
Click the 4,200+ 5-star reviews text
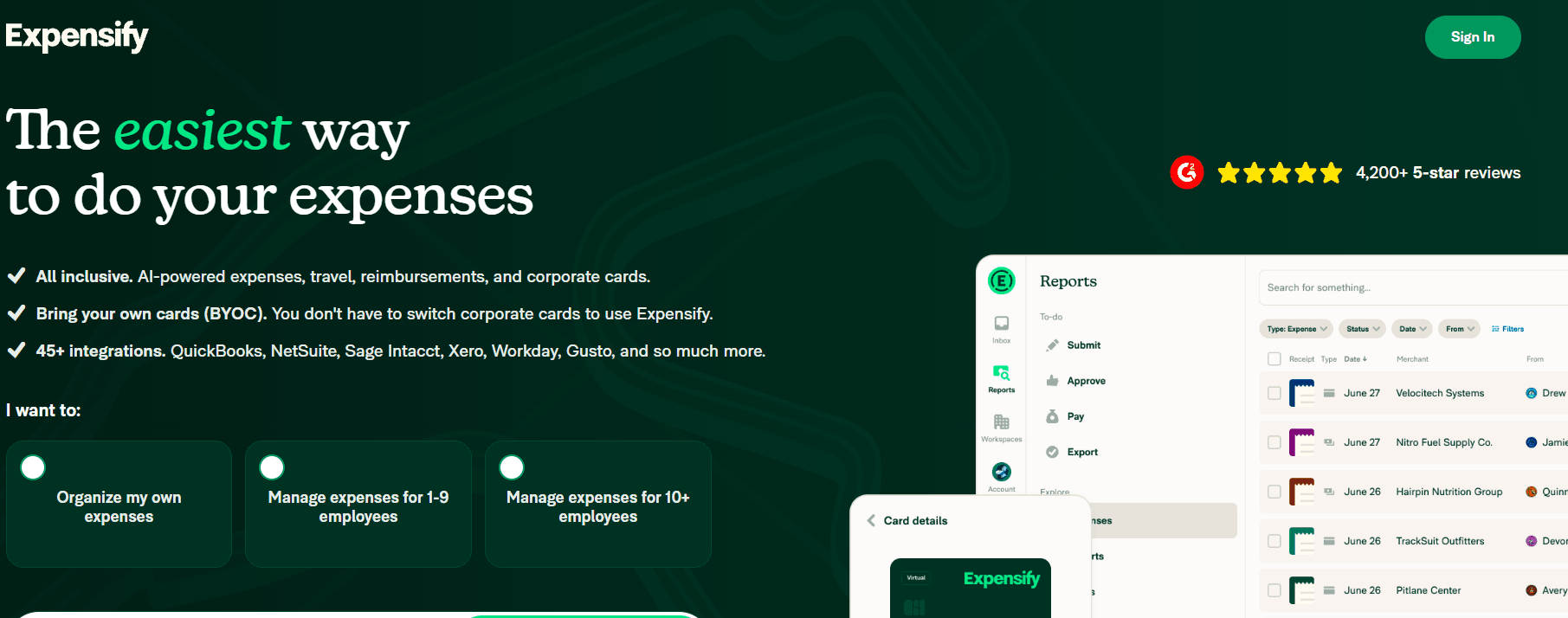click(1438, 173)
